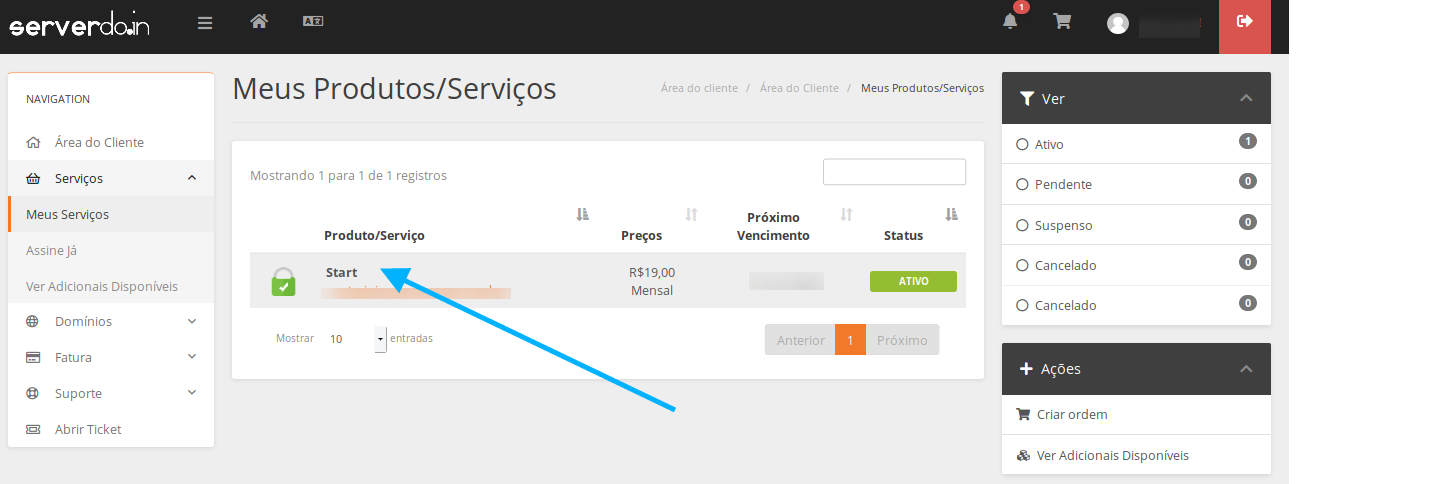Screen dimensions: 1439x484
Task: Click the Criar ordem link
Action: tap(1072, 414)
